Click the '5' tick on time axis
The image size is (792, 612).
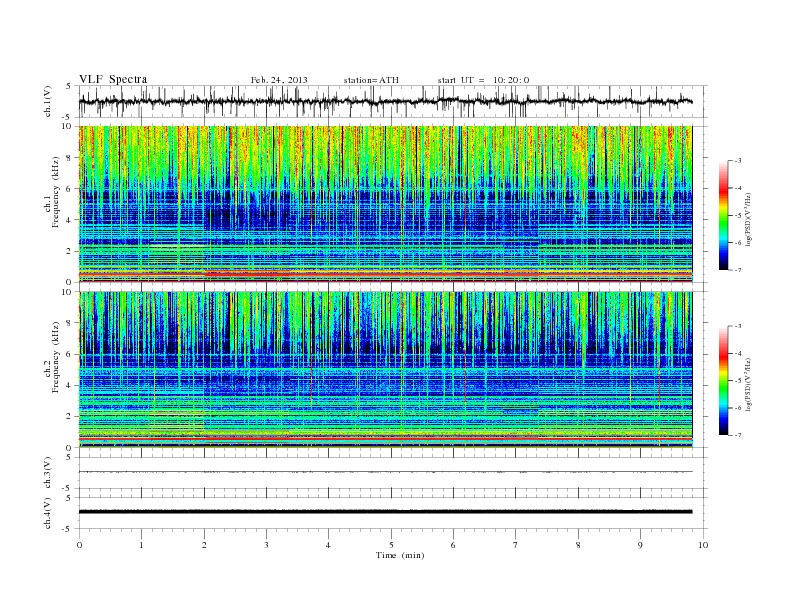tap(391, 545)
